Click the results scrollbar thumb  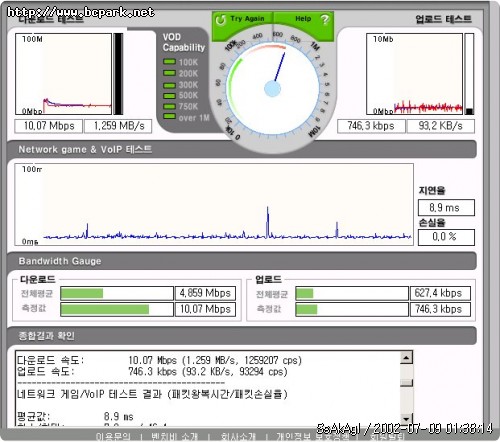click(x=407, y=383)
